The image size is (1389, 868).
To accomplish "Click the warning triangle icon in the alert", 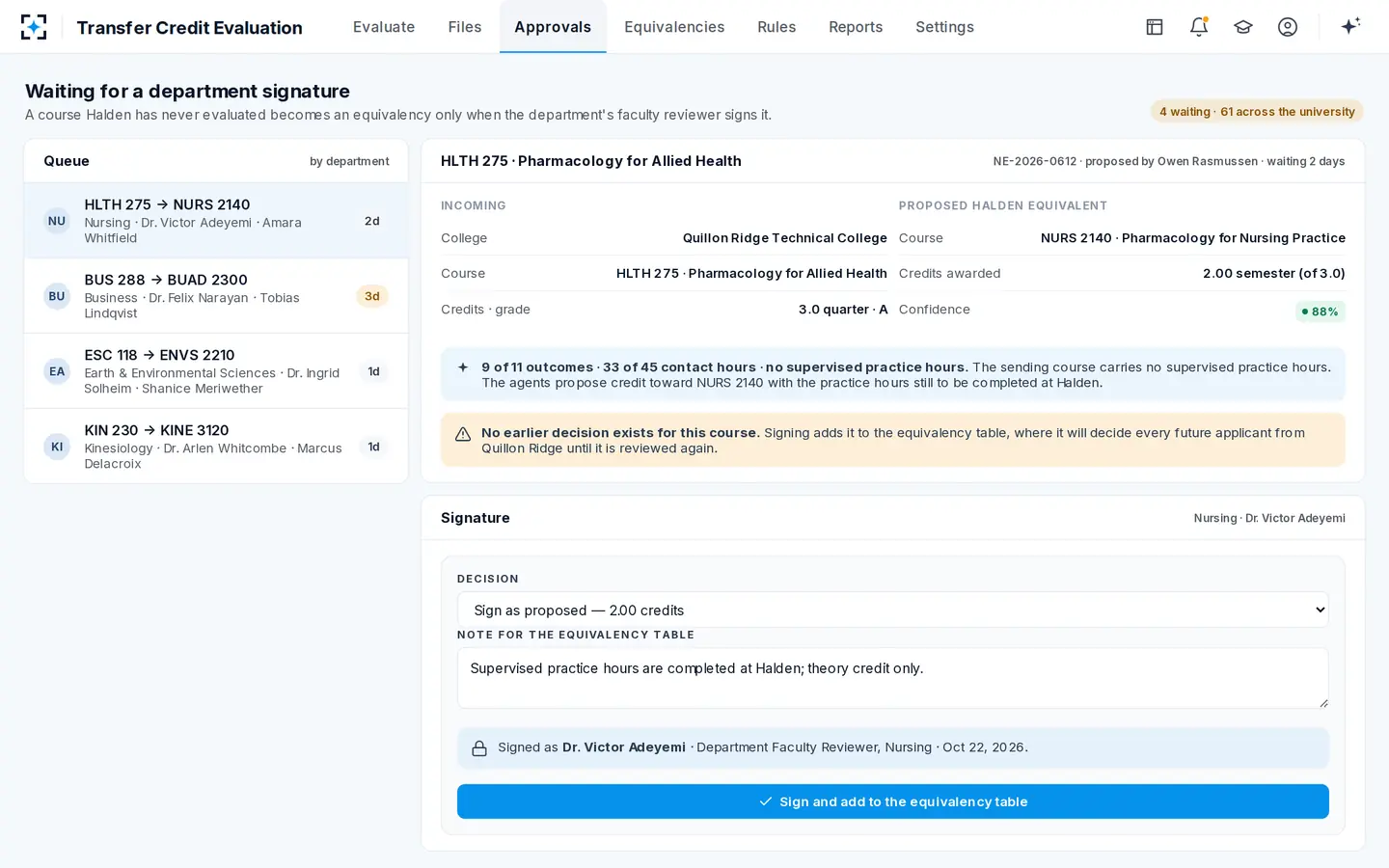I will click(x=463, y=434).
